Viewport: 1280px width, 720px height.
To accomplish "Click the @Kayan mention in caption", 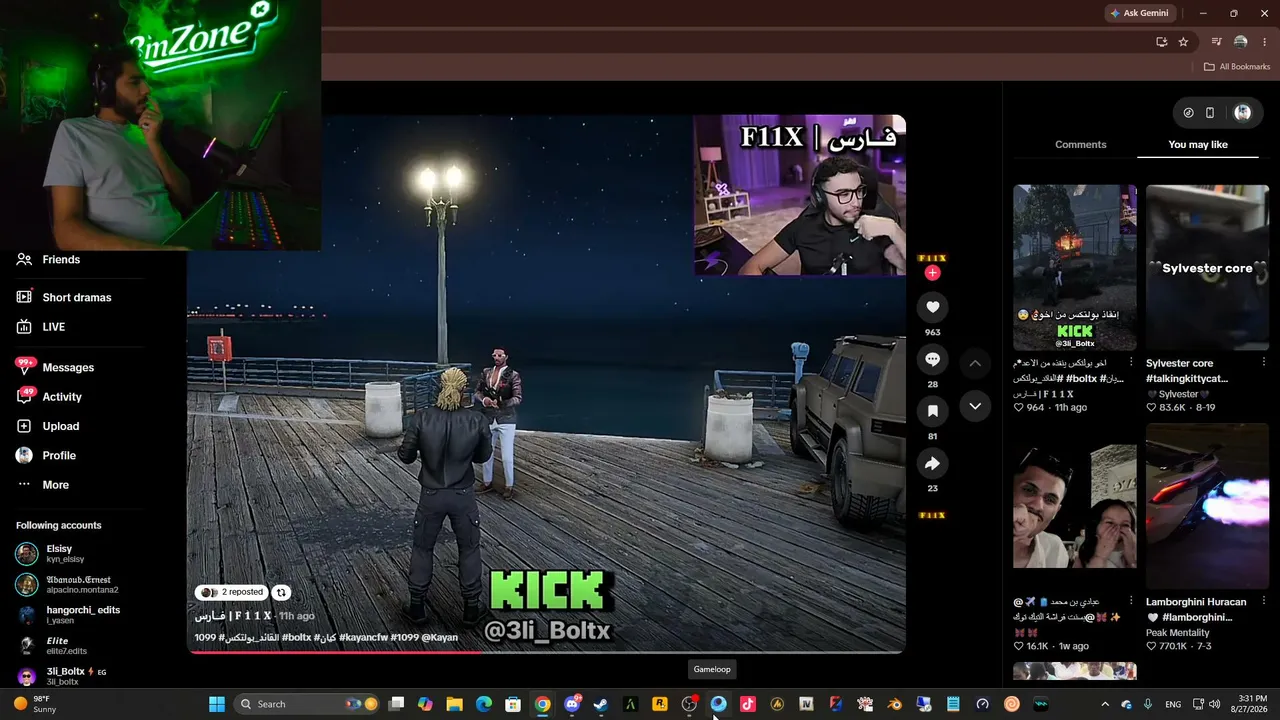I will [x=440, y=637].
